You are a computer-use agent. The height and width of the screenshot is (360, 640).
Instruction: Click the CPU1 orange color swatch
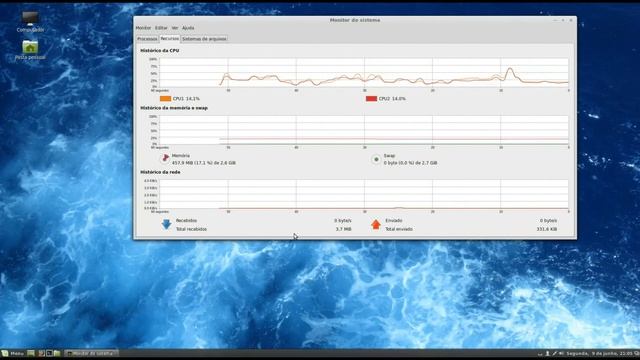tap(165, 98)
